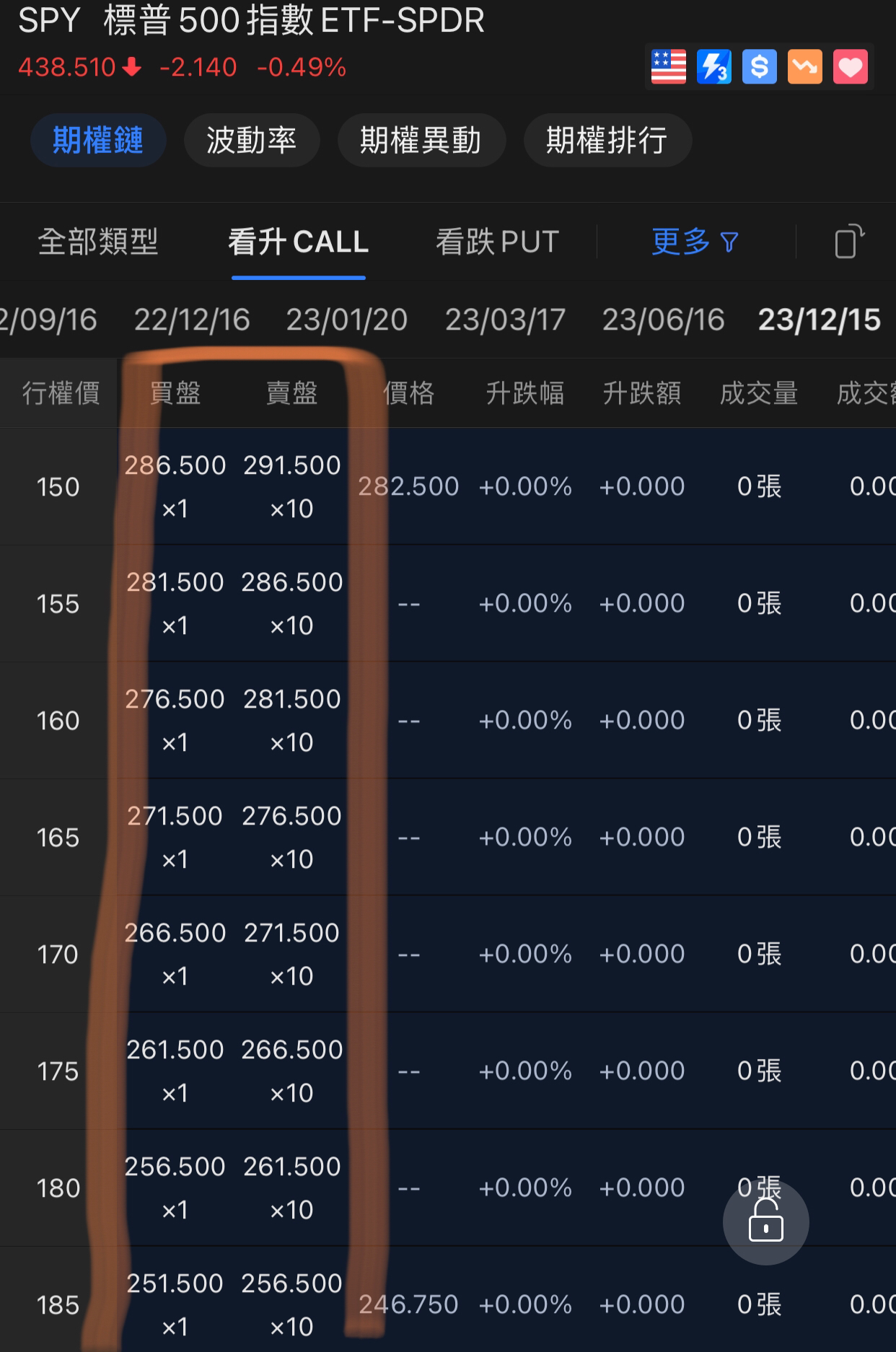Tap the blue lightning bolt icon
896x1352 pixels.
(x=714, y=67)
